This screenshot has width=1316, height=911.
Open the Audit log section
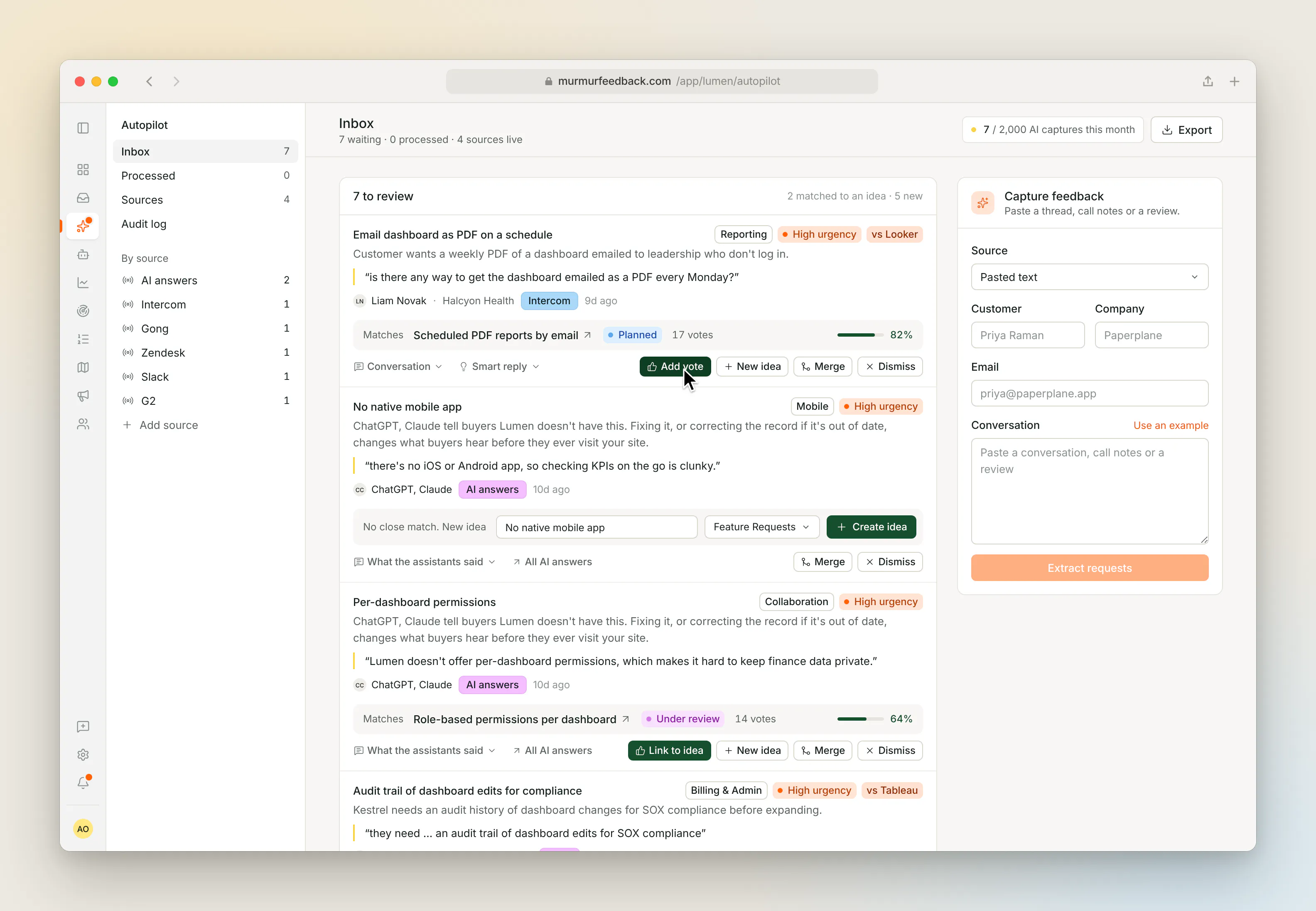[205, 224]
